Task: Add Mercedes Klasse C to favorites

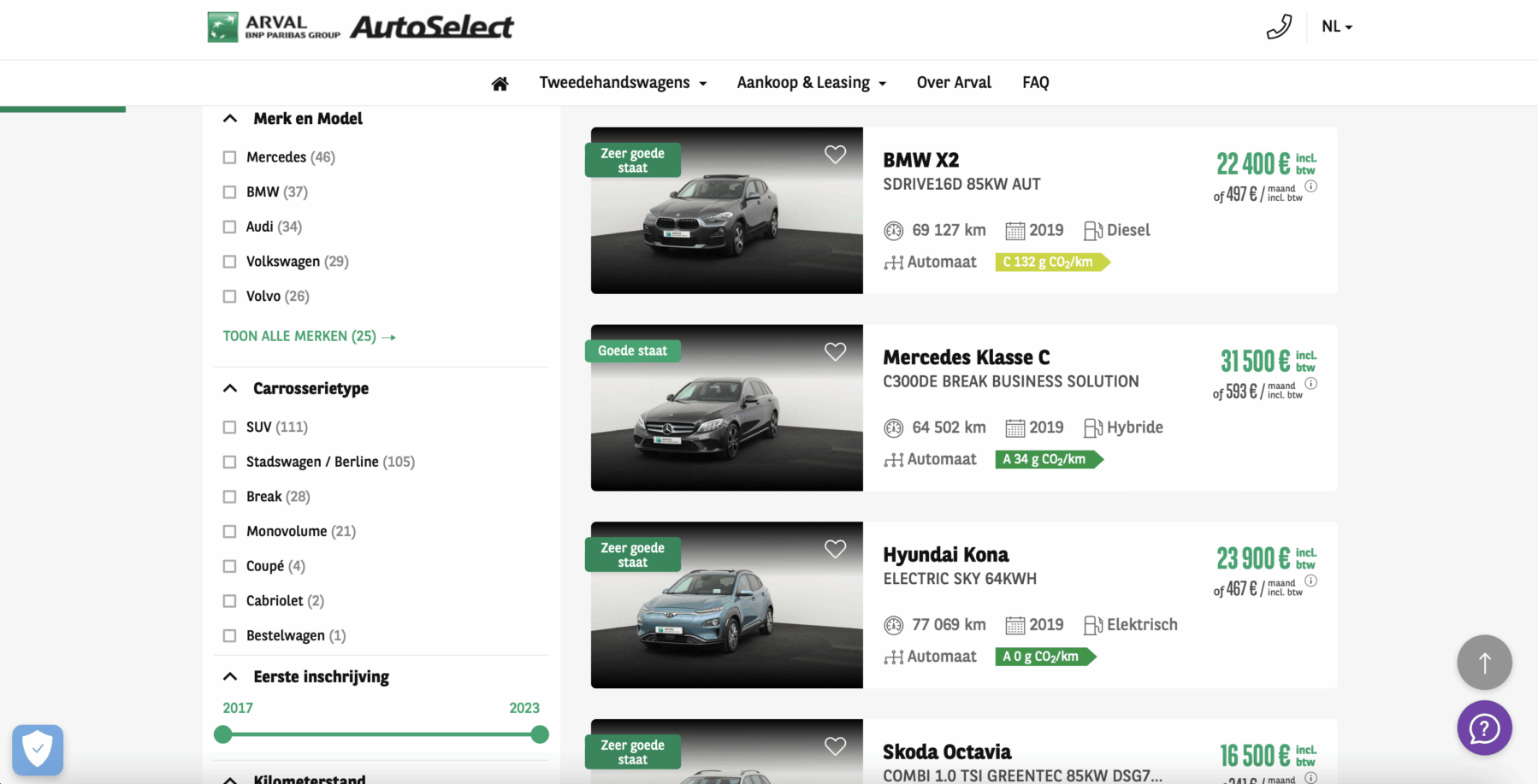Action: coord(835,351)
